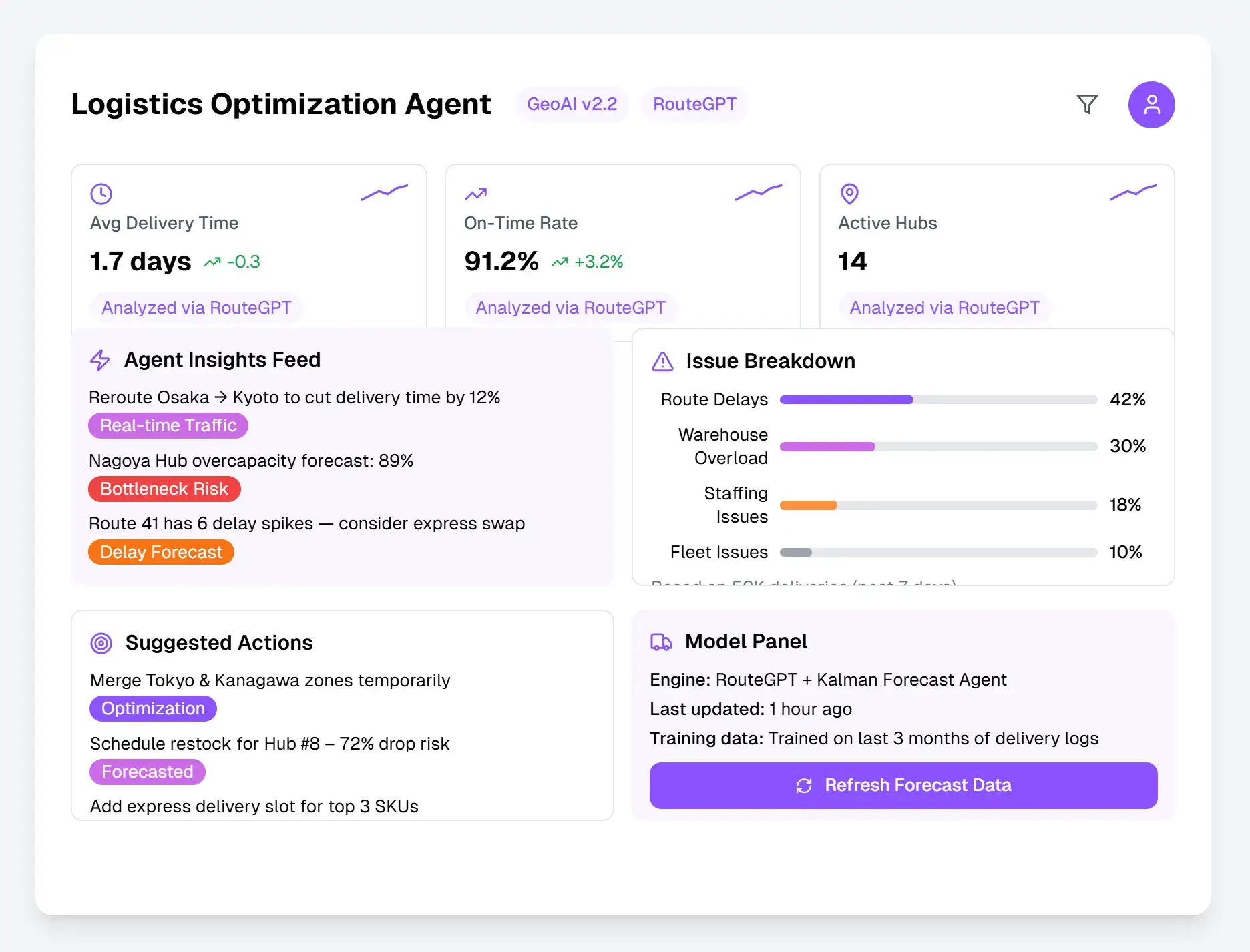Select the Analyzed via RouteGPT label on On-Time Rate
The width and height of the screenshot is (1250, 952).
(570, 308)
